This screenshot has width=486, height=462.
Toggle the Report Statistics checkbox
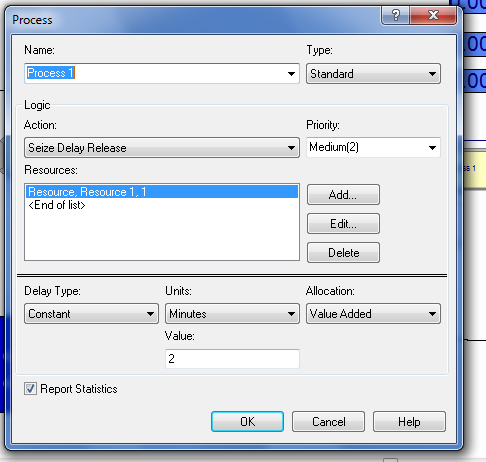(x=30, y=389)
